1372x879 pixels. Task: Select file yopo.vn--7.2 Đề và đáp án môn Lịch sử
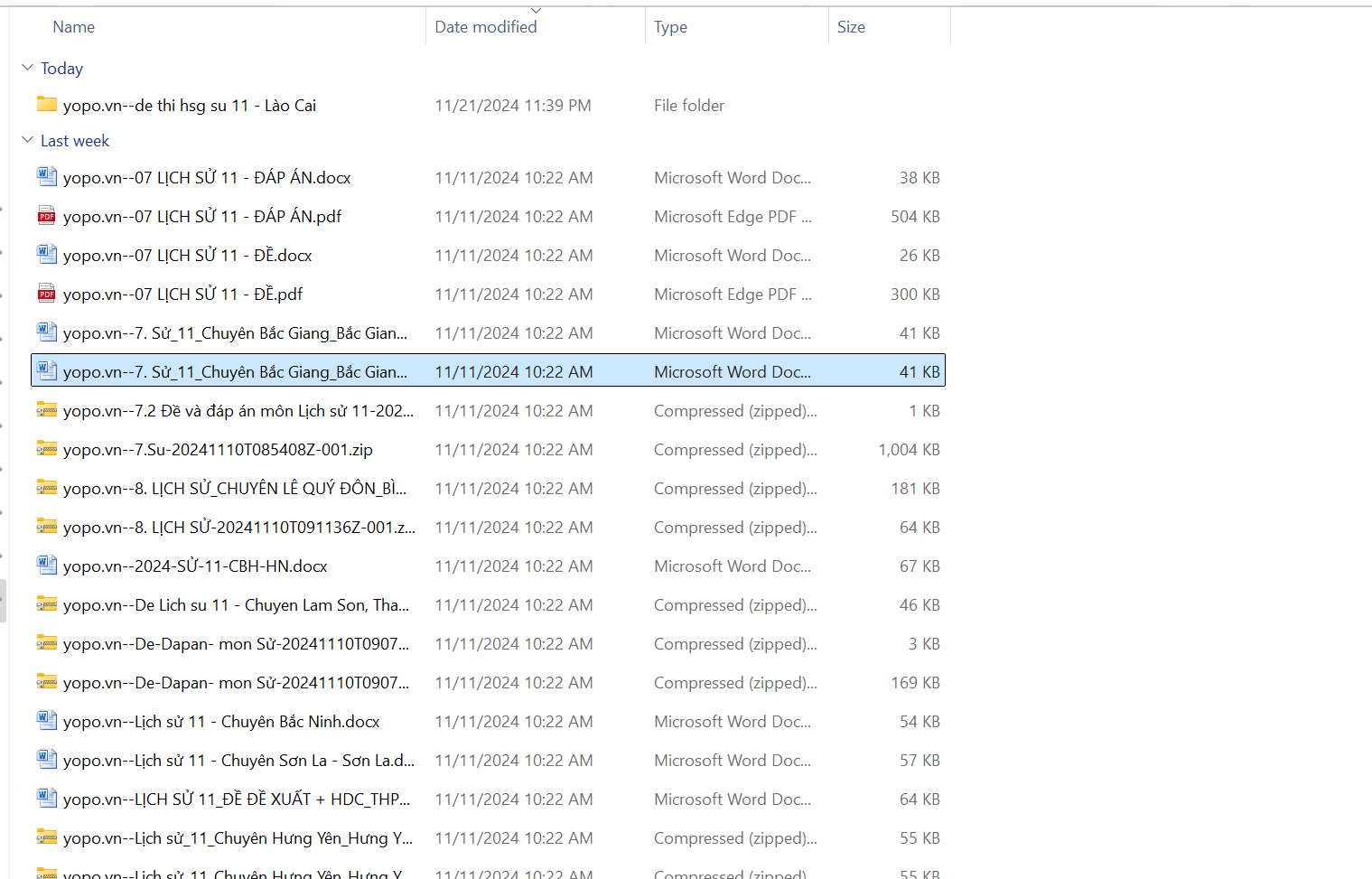(x=238, y=411)
